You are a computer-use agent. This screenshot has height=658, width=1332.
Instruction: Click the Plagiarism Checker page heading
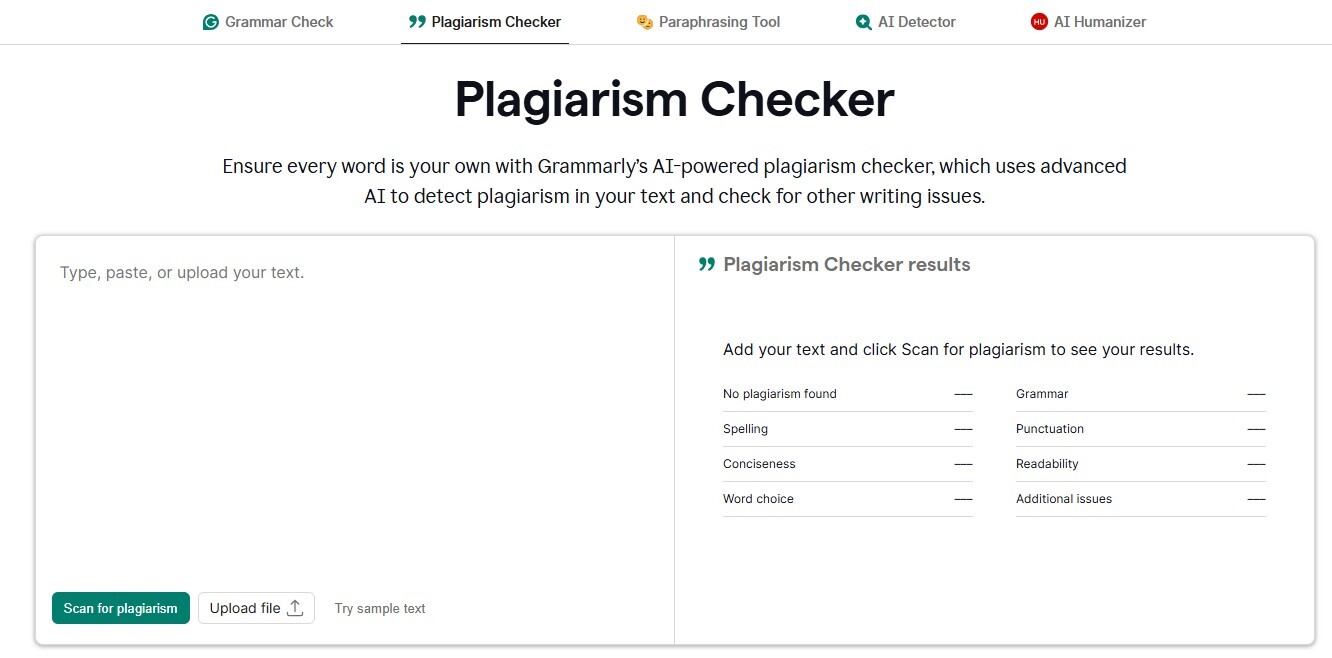[x=673, y=100]
